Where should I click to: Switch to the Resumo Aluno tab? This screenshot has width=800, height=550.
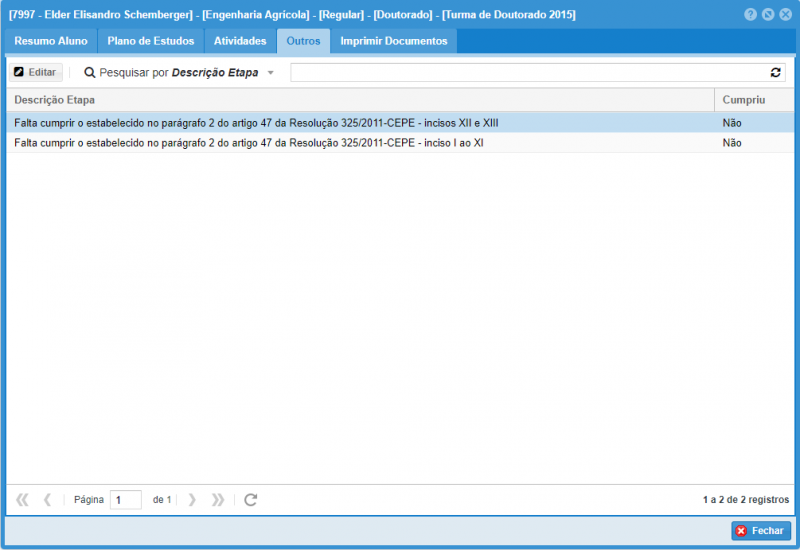pyautogui.click(x=51, y=41)
